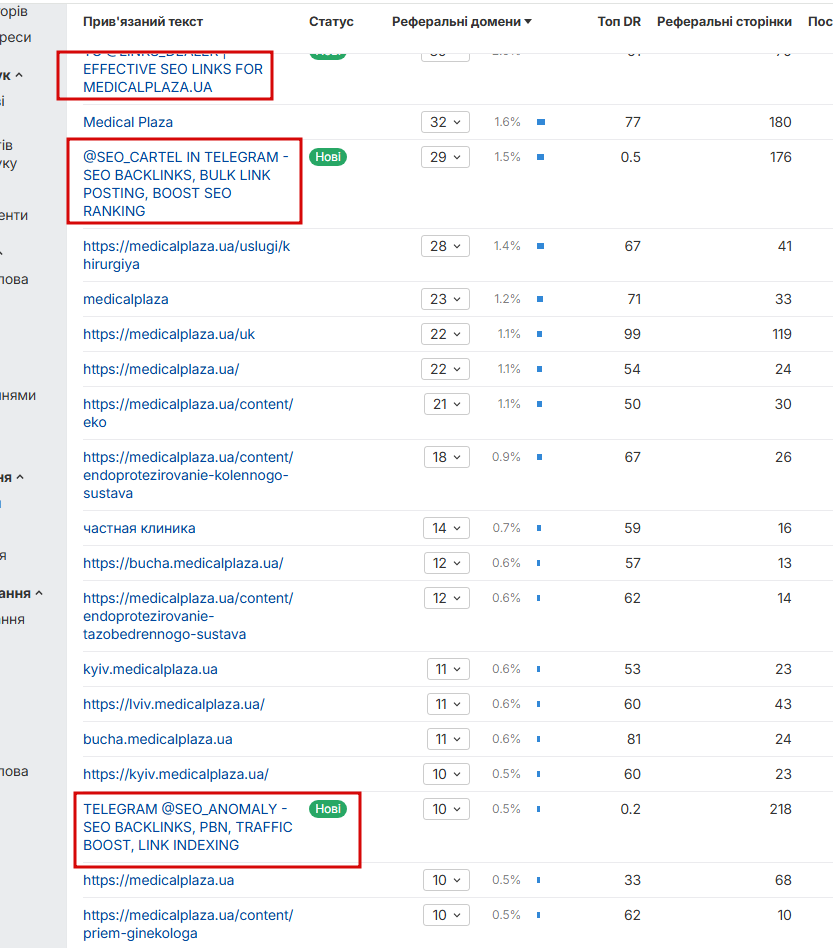Expand the 10 dropdown in https://medicalplaza.ua row
The image size is (833, 948).
446,880
